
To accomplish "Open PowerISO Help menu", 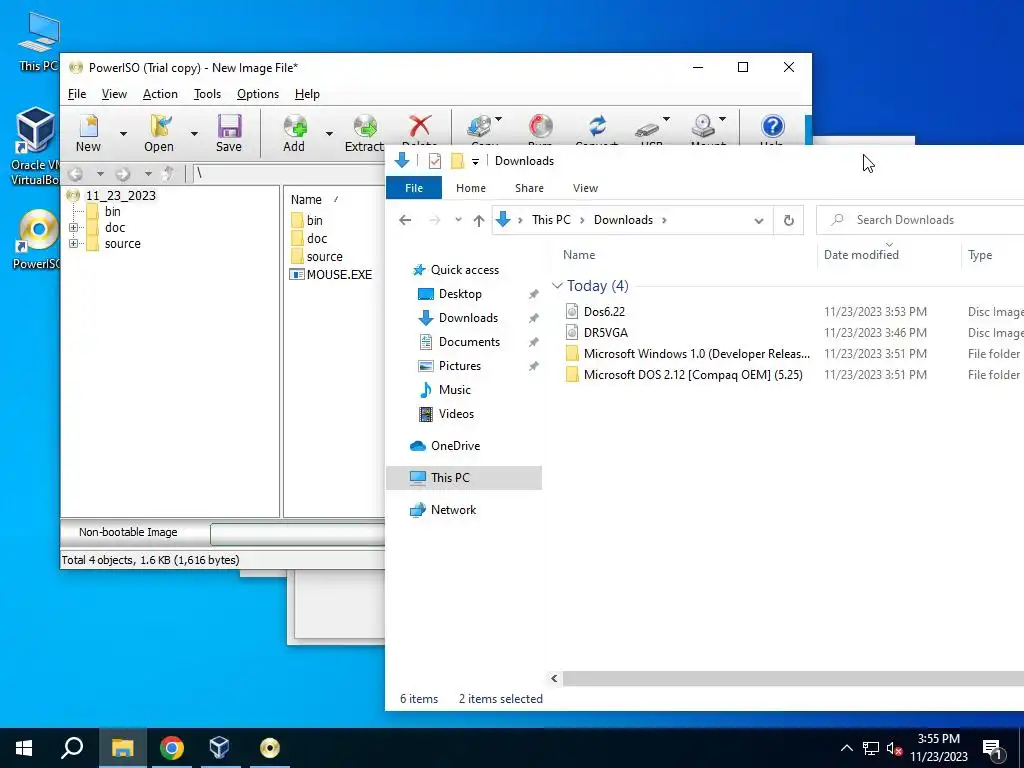I will [307, 94].
